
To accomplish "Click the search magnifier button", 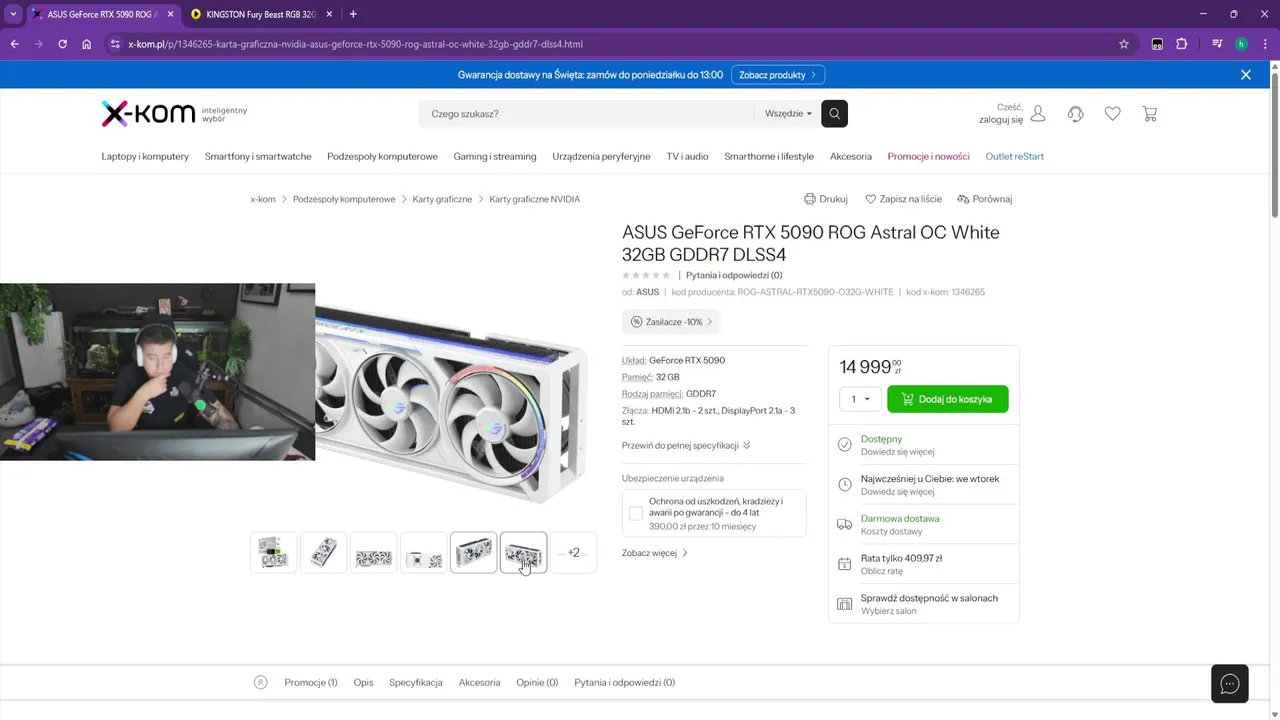I will point(834,114).
